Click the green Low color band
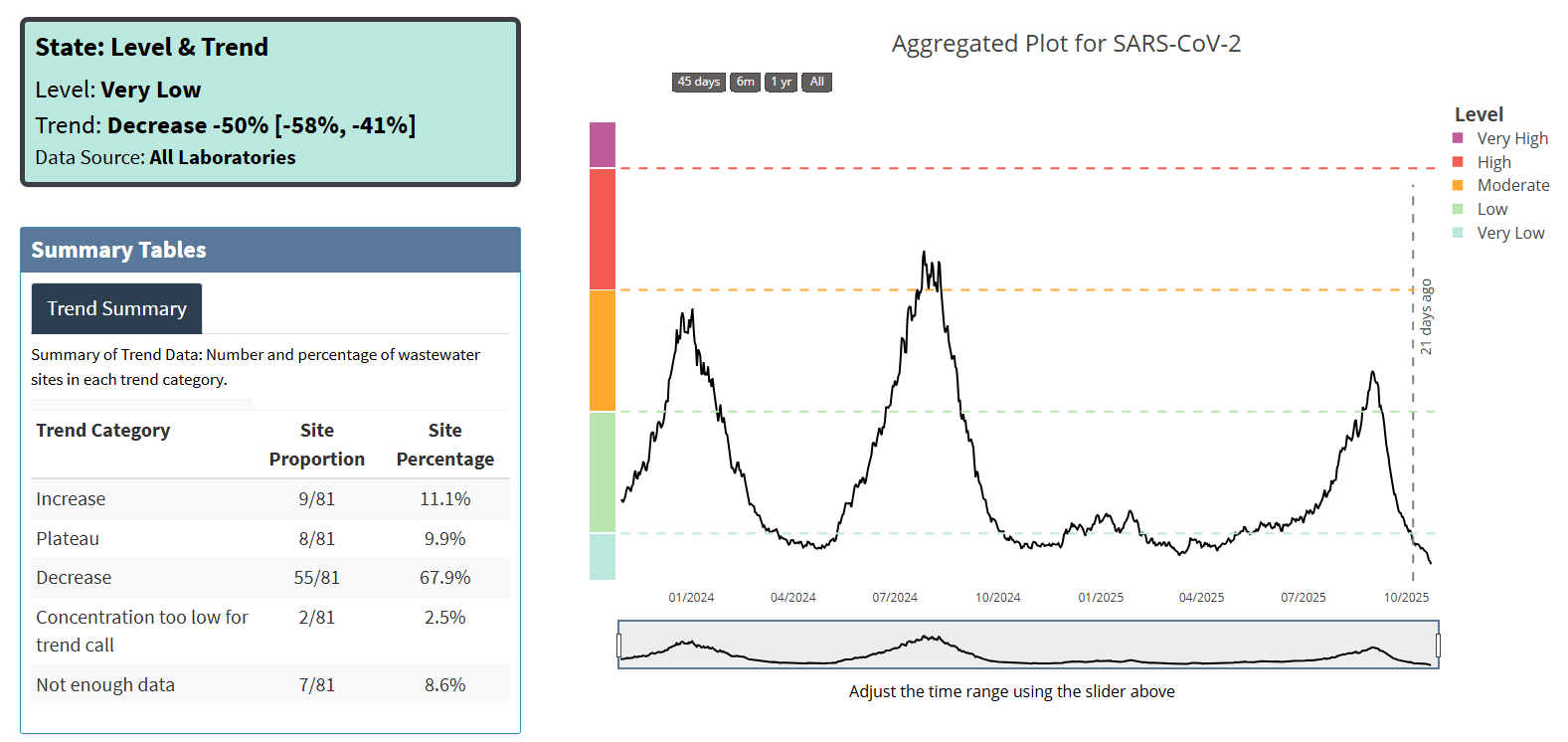 603,472
